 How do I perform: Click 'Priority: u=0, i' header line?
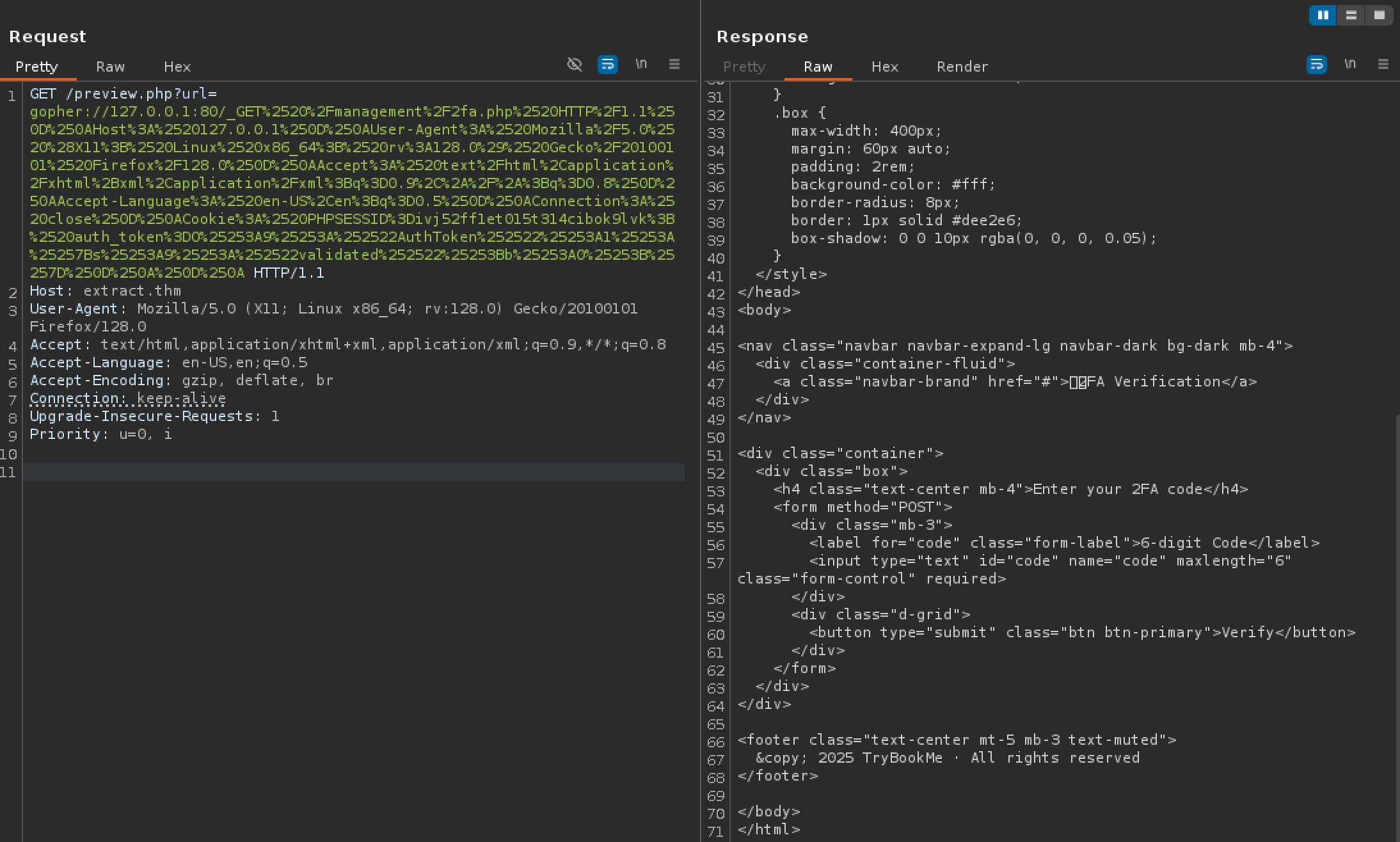pos(101,434)
